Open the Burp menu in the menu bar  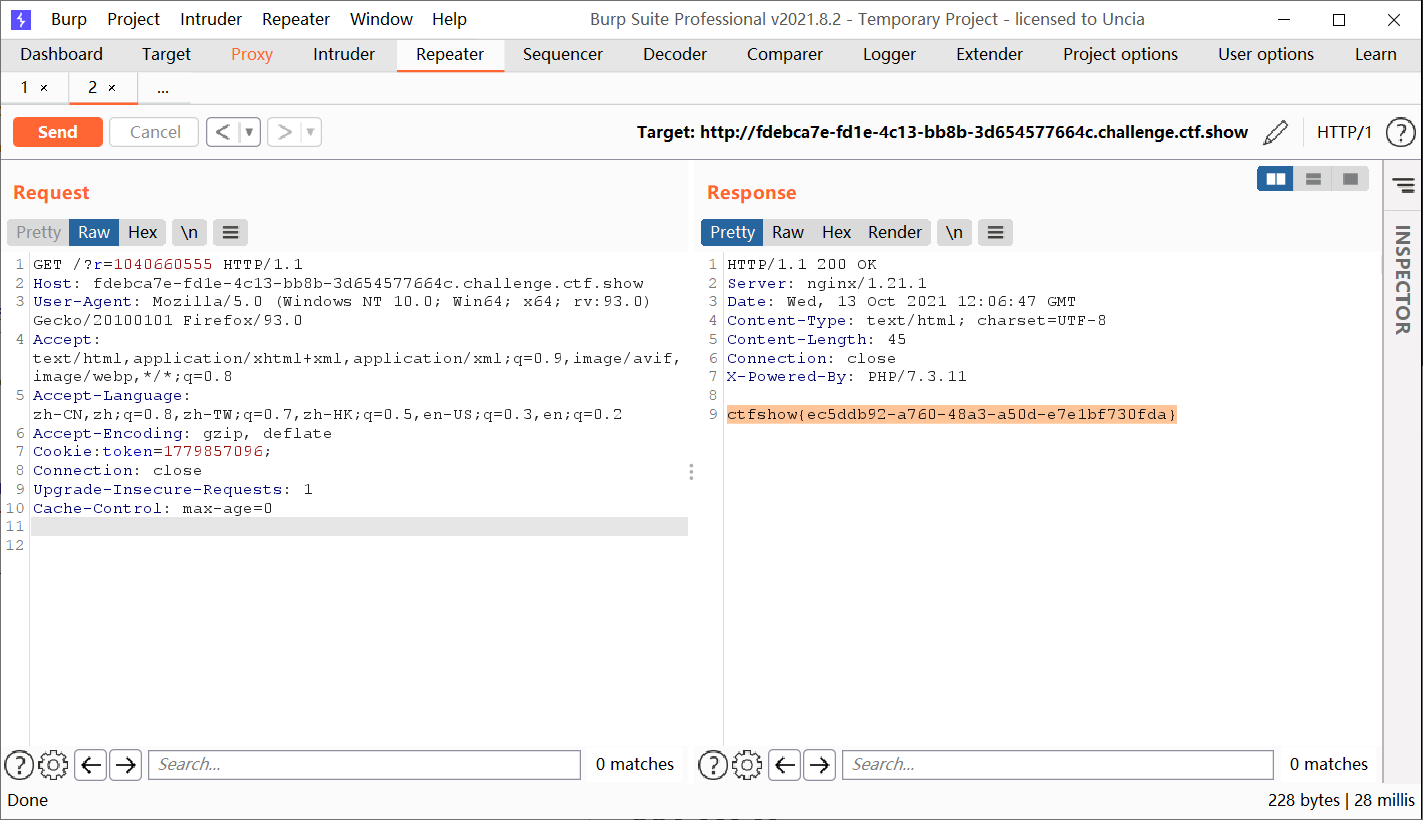[69, 19]
